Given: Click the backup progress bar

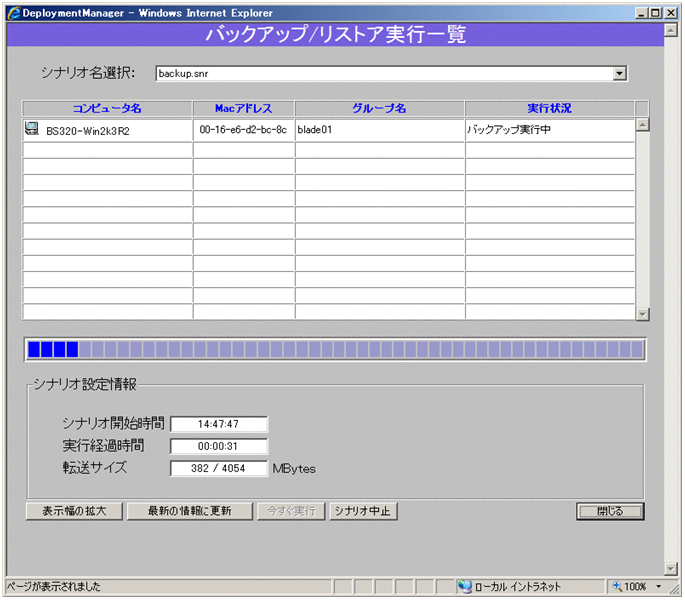Looking at the screenshot, I should click(335, 349).
